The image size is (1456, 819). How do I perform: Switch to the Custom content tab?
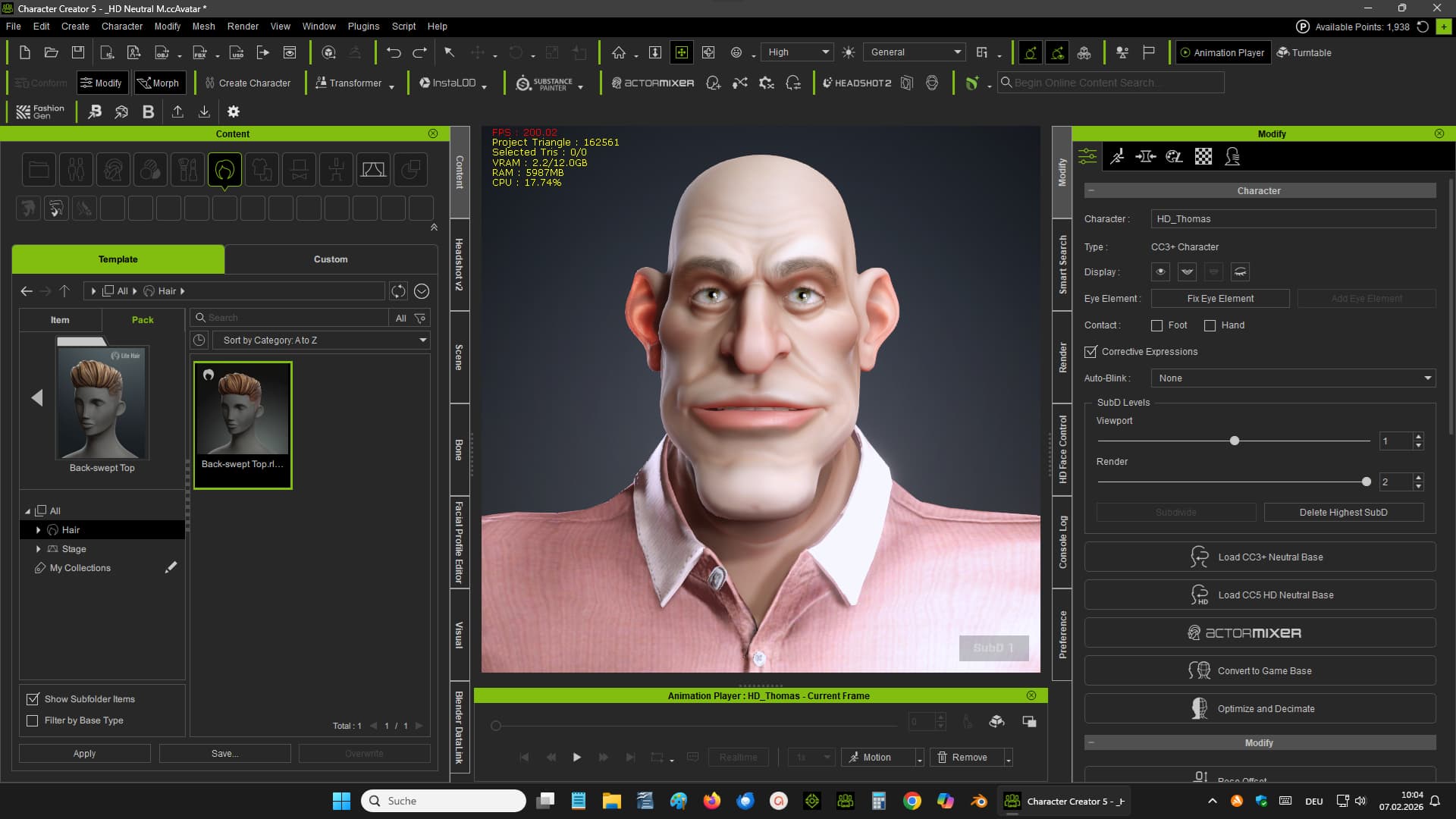[331, 259]
